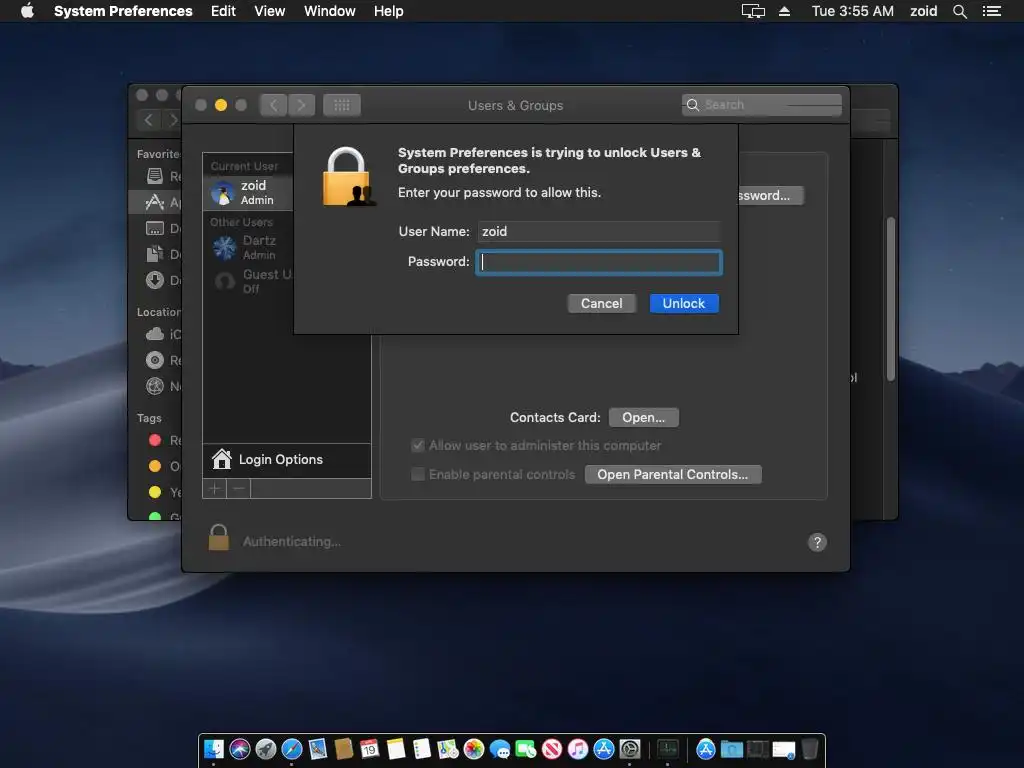Viewport: 1024px width, 768px height.
Task: Click the display mirroring menu bar icon
Action: tap(753, 11)
